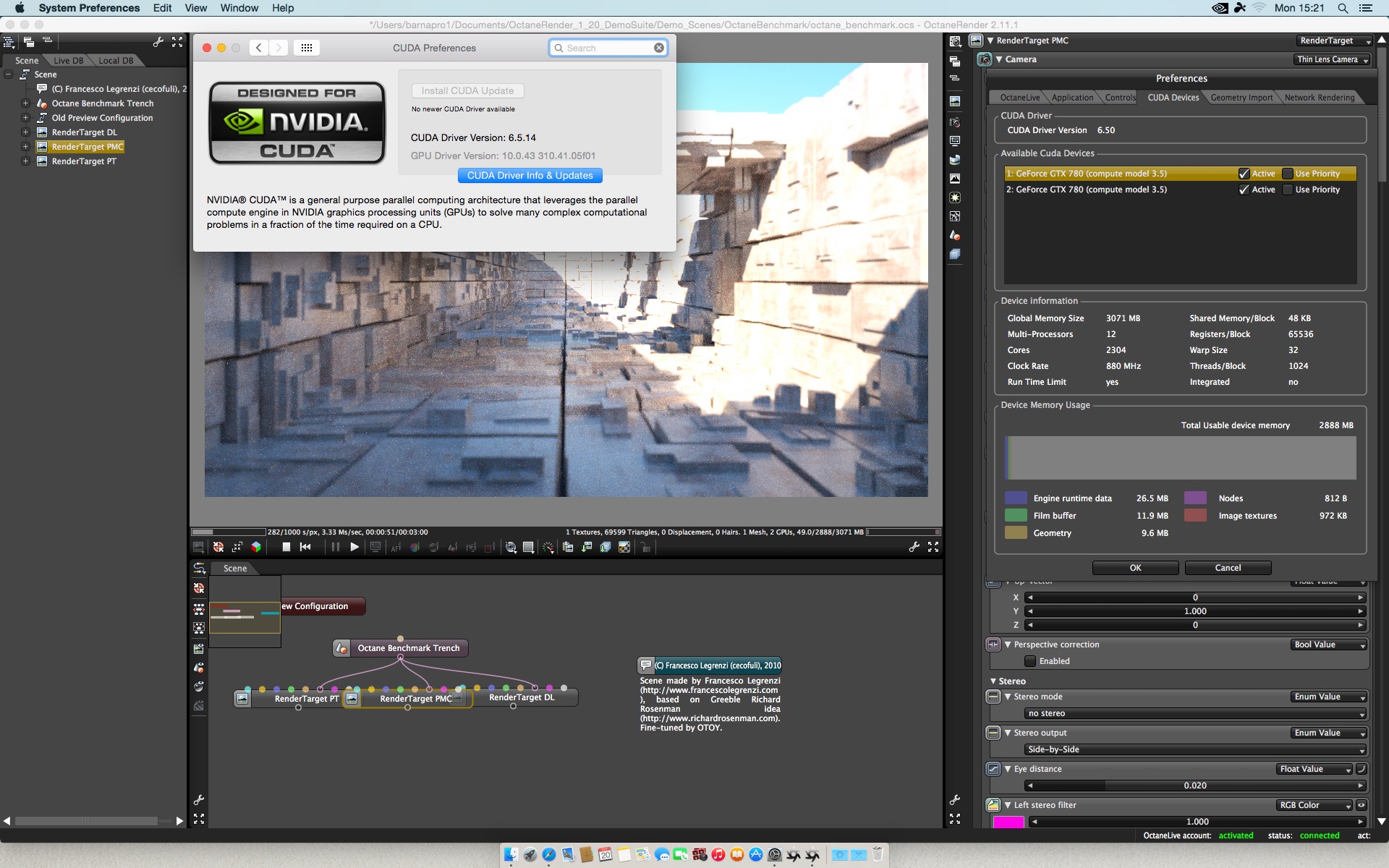Click the stop render square icon
The height and width of the screenshot is (868, 1389).
[286, 547]
